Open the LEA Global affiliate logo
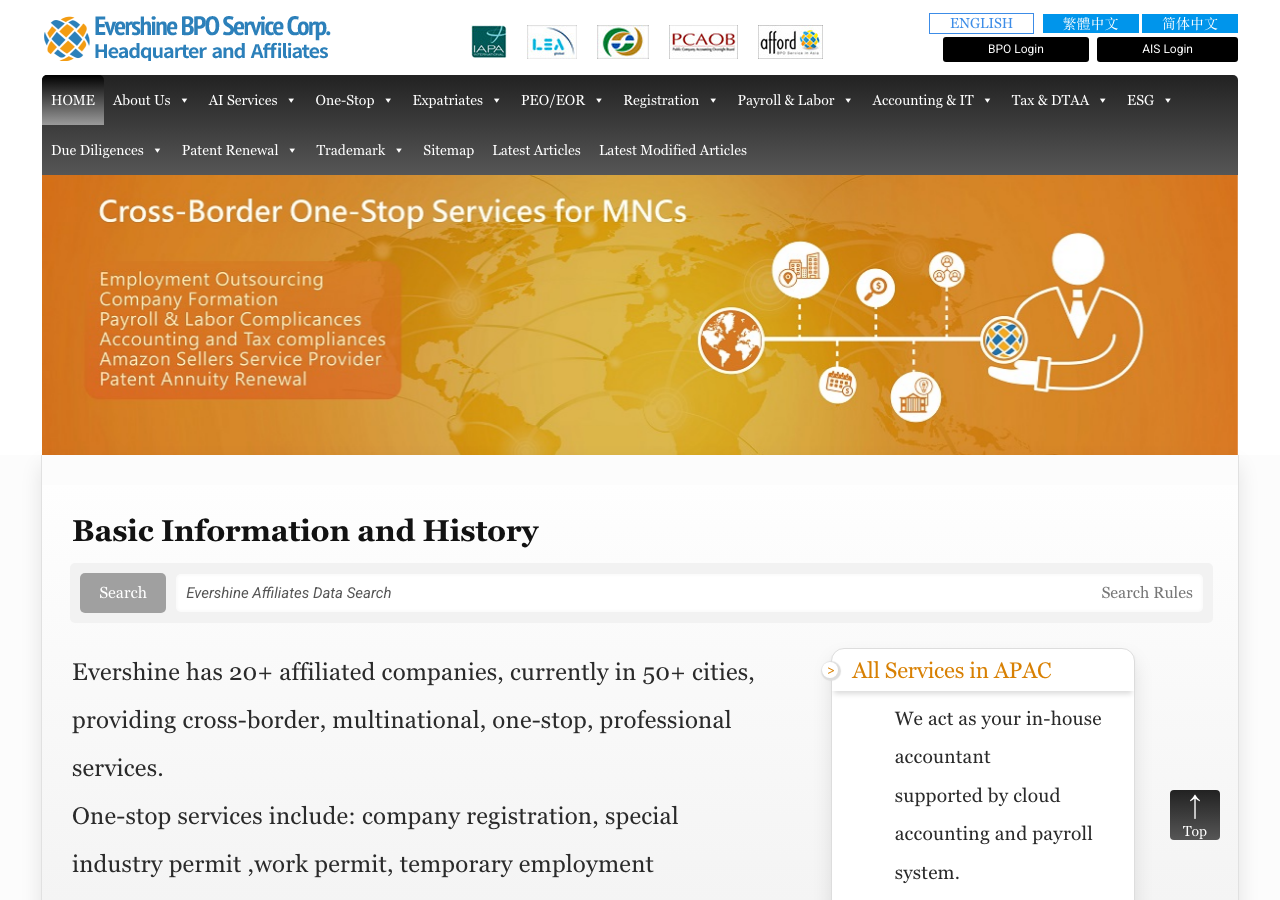The width and height of the screenshot is (1280, 900). (x=552, y=42)
